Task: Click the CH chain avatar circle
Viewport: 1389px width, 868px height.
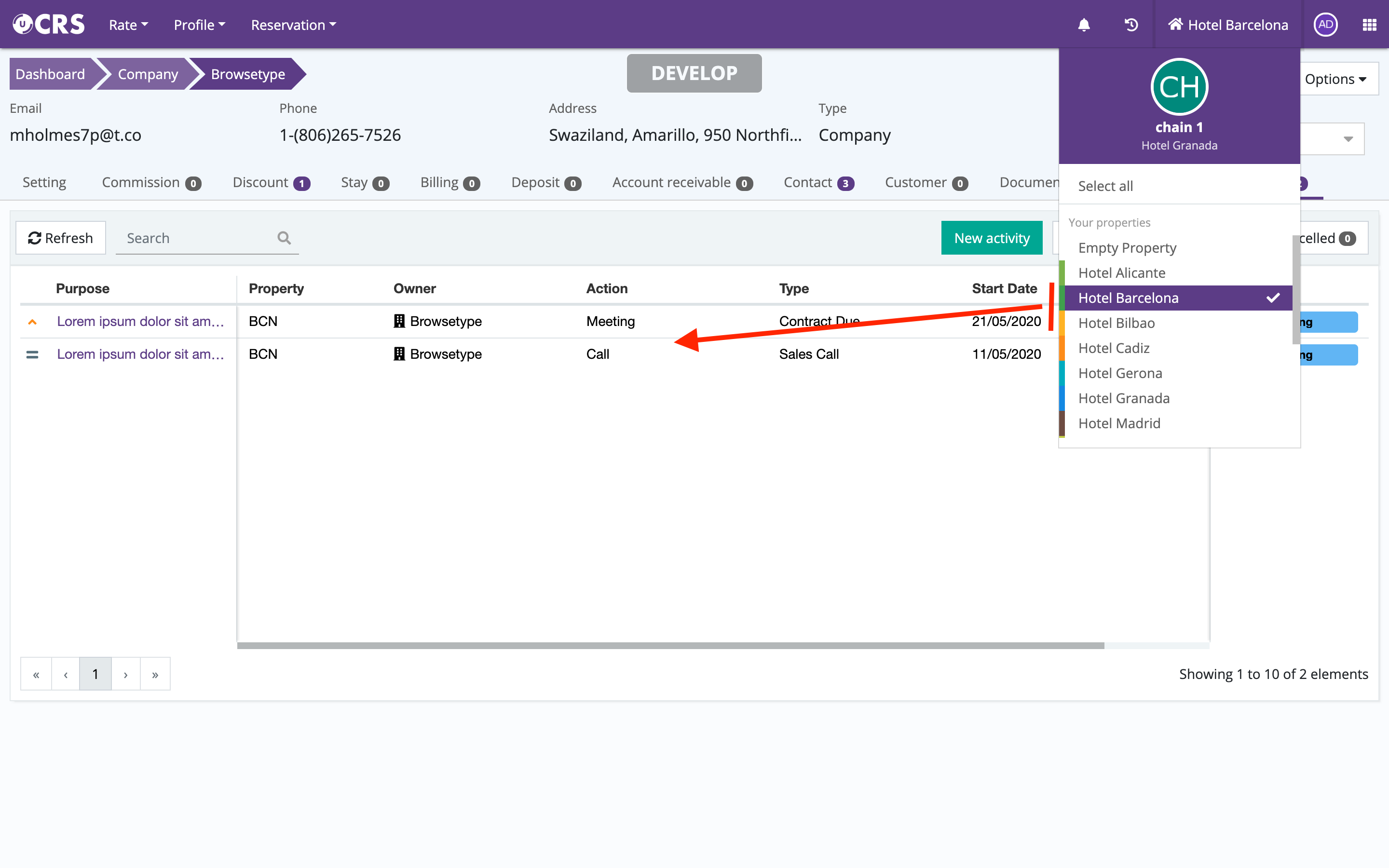Action: (1179, 87)
